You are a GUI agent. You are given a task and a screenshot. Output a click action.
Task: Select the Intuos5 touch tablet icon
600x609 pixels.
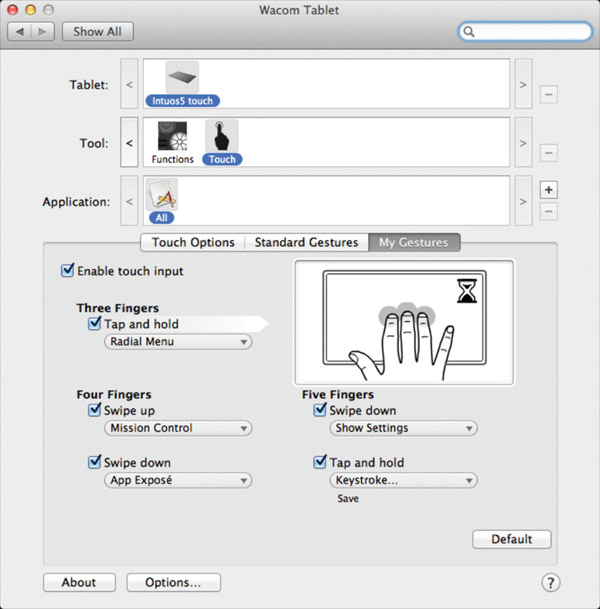(x=182, y=78)
